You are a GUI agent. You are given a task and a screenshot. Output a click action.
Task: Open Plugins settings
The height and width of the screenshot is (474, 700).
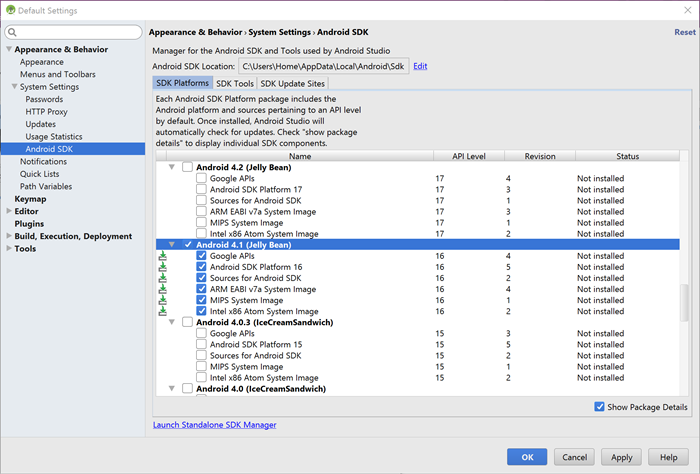pyautogui.click(x=29, y=224)
